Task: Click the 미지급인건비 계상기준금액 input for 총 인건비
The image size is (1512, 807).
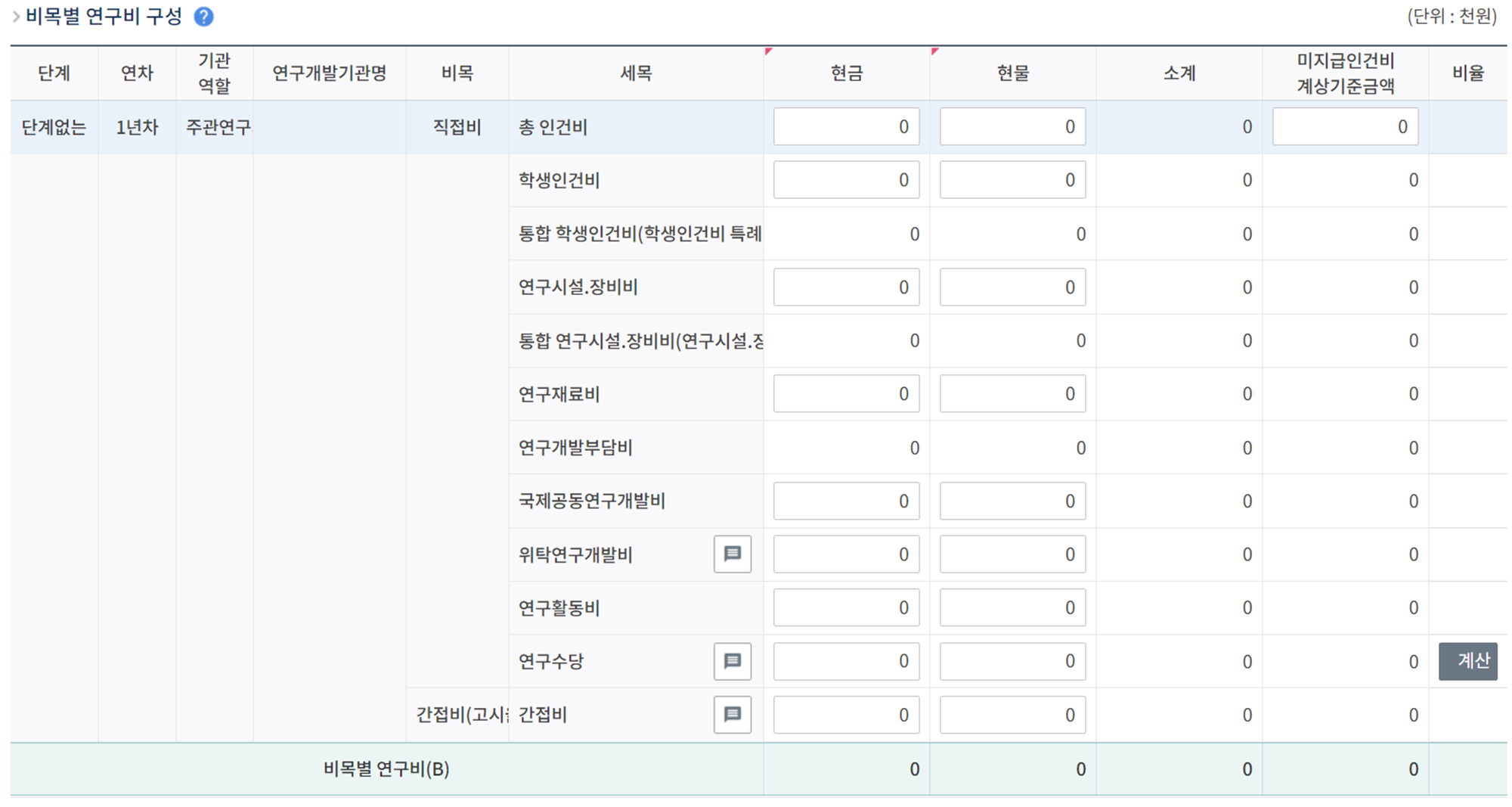Action: pyautogui.click(x=1345, y=126)
